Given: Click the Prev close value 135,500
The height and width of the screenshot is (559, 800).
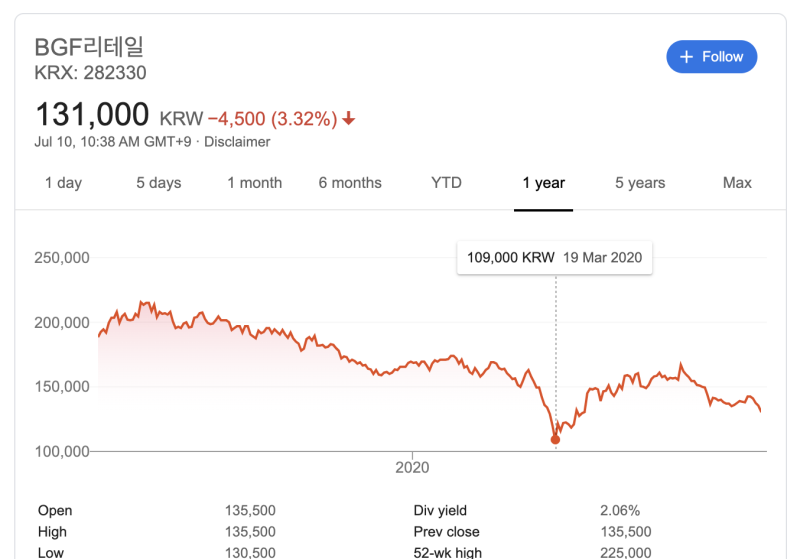Looking at the screenshot, I should pos(626,532).
